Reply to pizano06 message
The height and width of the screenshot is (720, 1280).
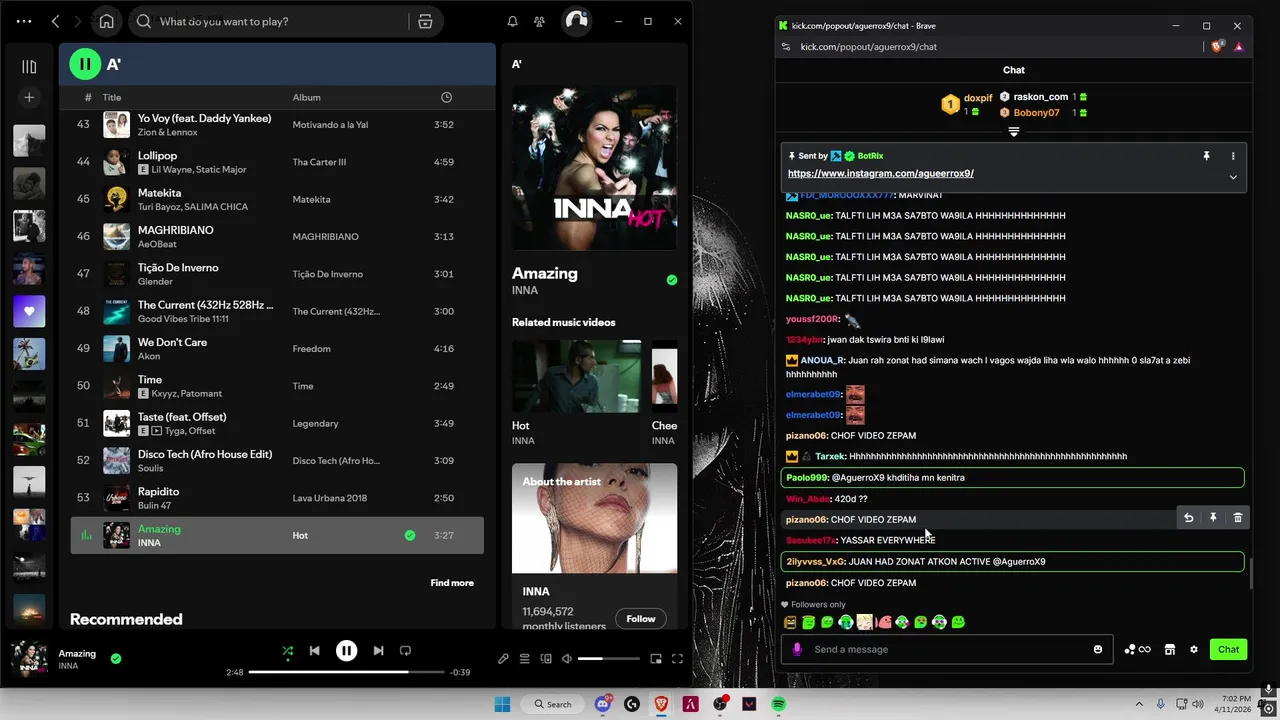coord(1188,518)
